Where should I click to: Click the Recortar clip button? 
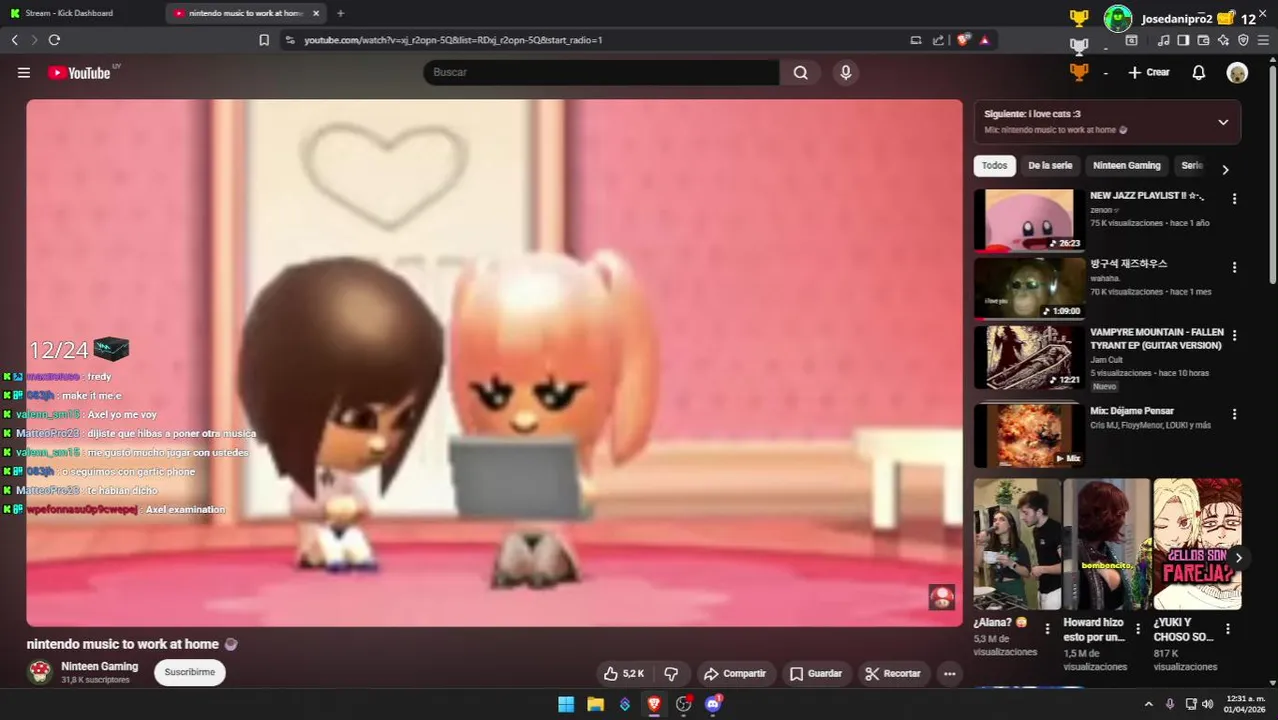pos(892,674)
